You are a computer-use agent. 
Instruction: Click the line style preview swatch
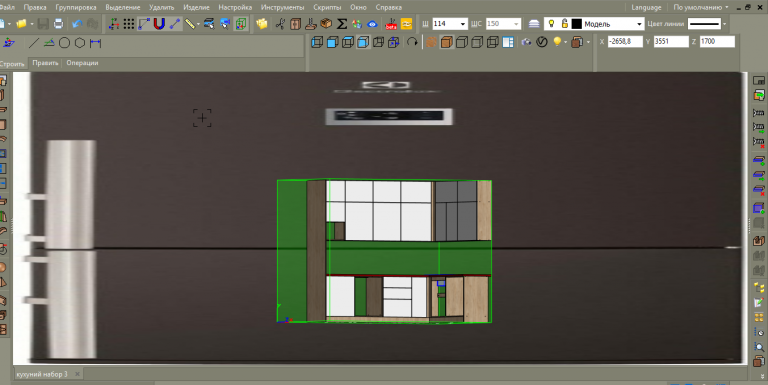704,24
